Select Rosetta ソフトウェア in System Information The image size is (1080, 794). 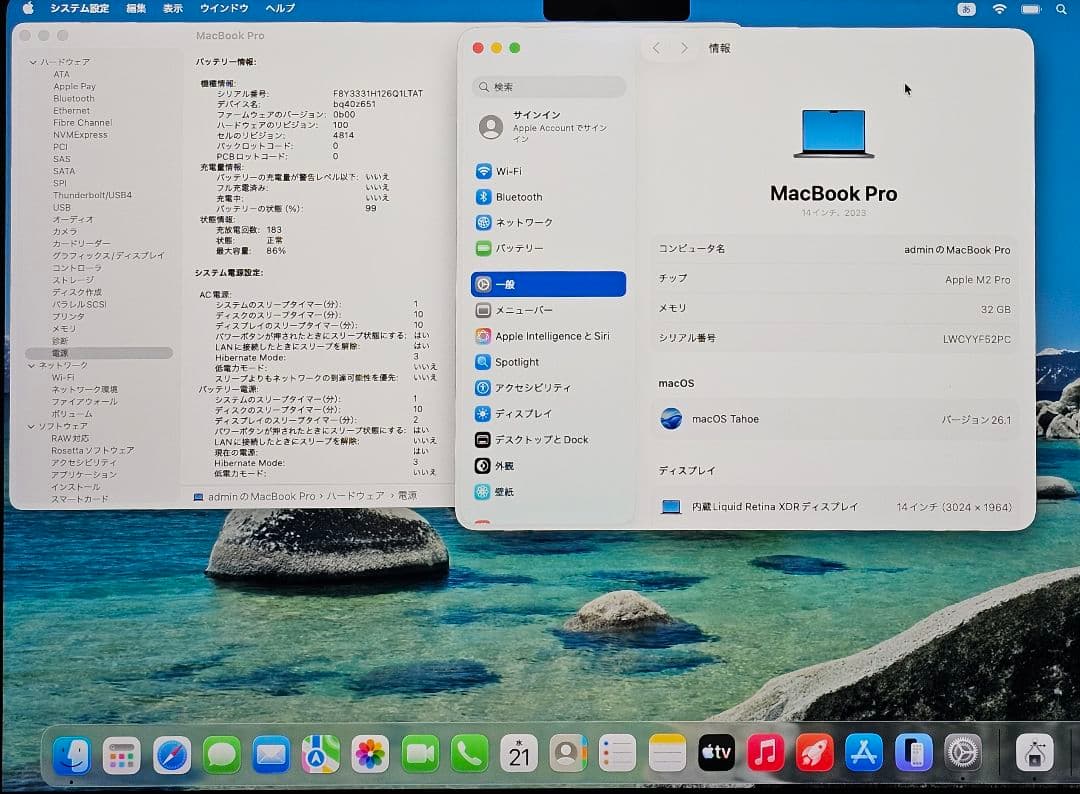(x=92, y=450)
